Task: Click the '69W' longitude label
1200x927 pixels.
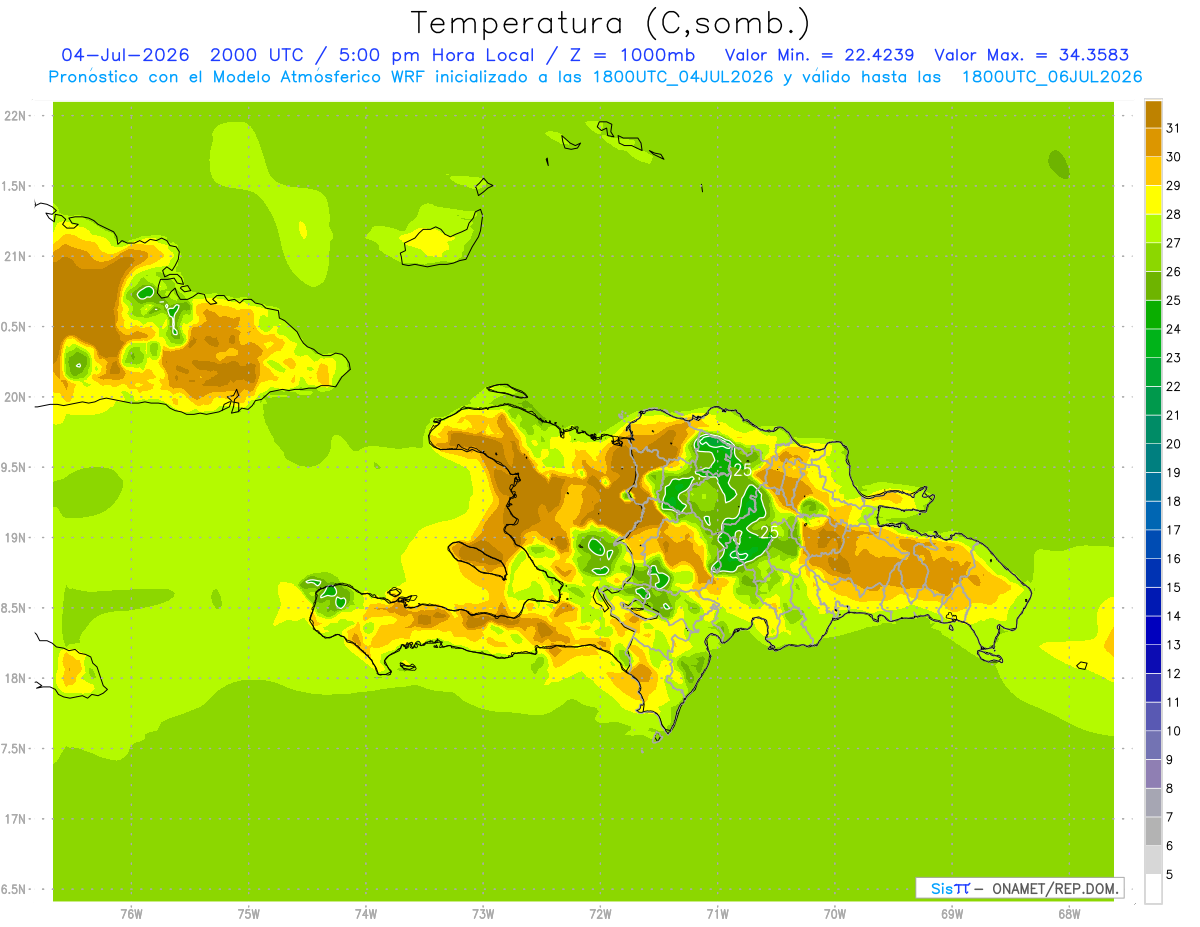Action: click(952, 914)
